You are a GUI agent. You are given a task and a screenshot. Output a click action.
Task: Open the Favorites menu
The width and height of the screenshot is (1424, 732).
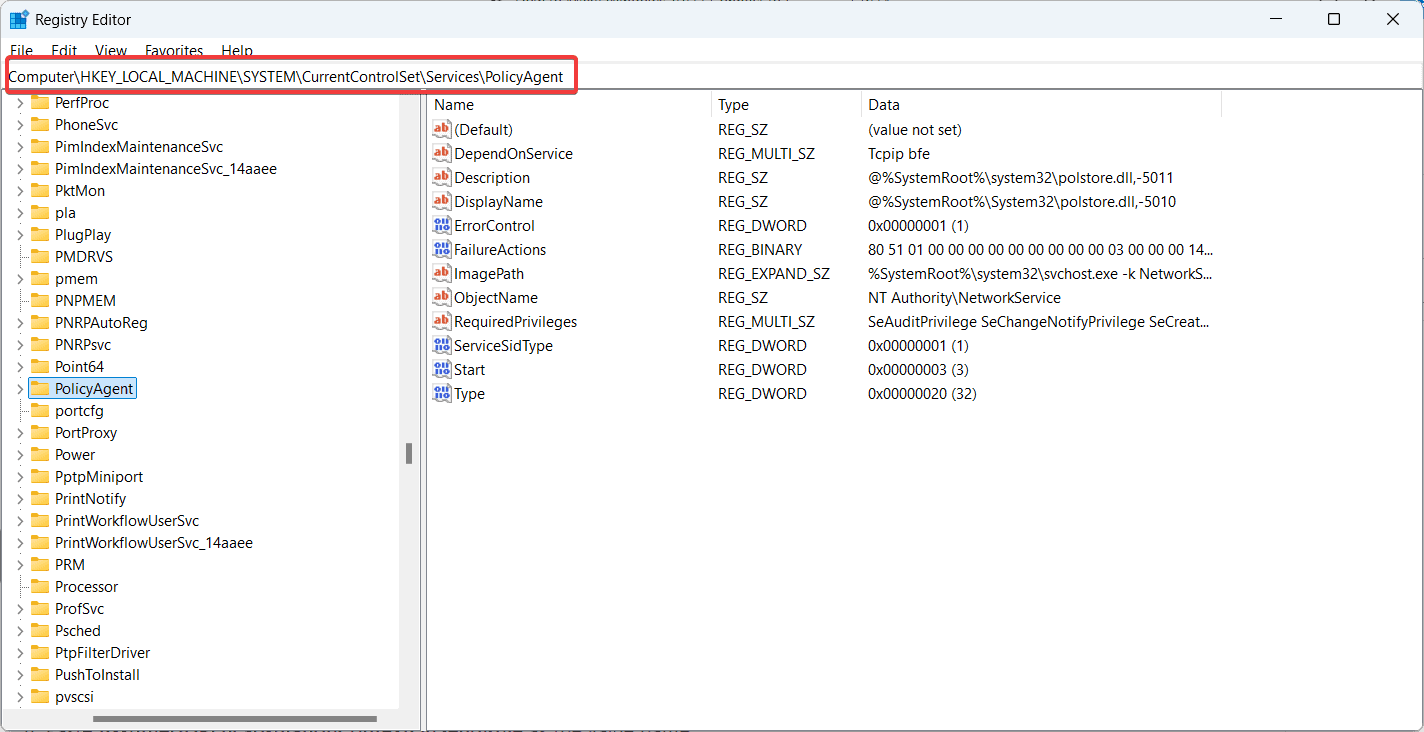pyautogui.click(x=174, y=50)
